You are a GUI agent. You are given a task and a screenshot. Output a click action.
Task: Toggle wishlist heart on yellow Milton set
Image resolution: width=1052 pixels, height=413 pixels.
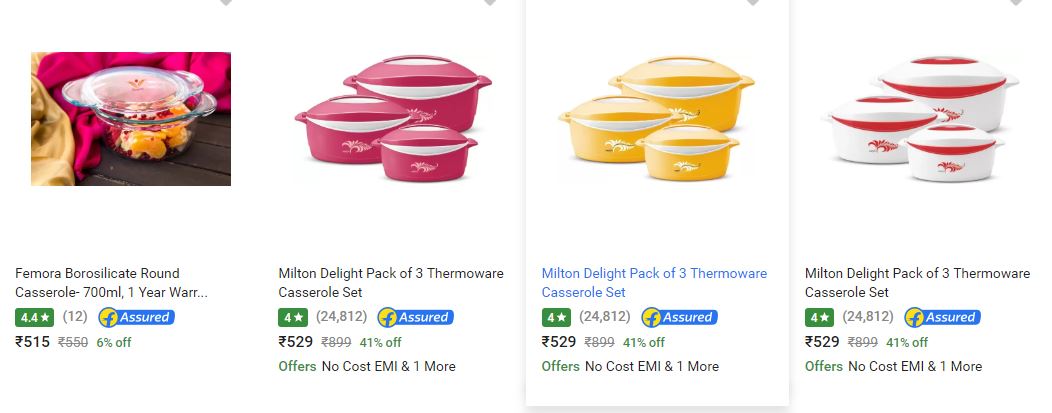pos(753,2)
